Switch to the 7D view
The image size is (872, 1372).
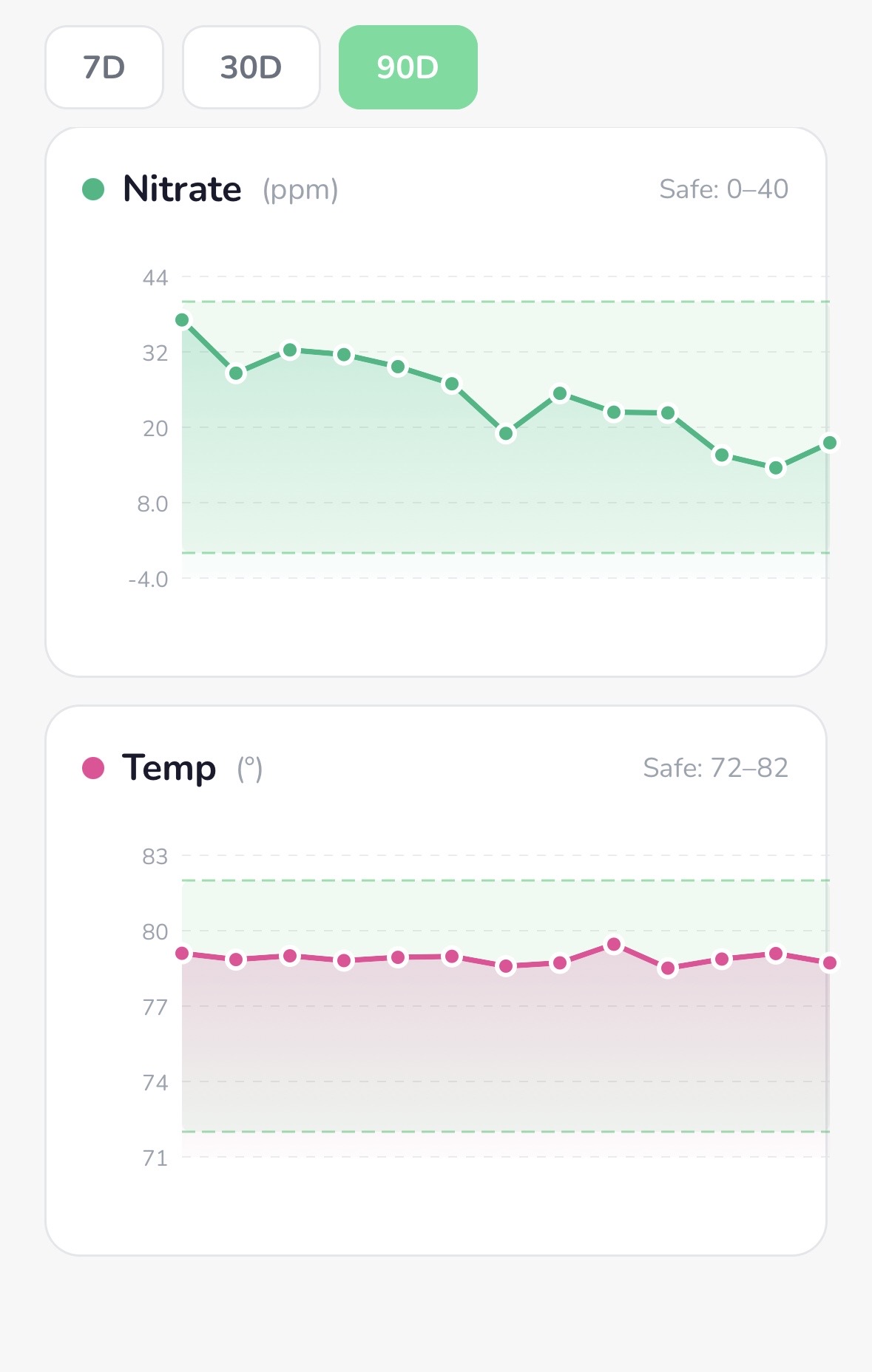click(x=104, y=67)
